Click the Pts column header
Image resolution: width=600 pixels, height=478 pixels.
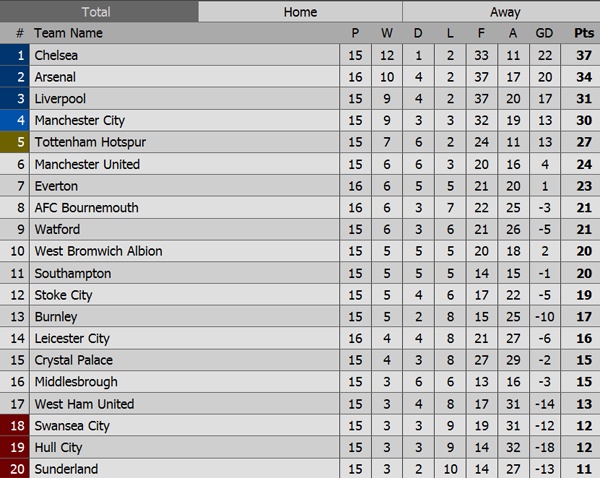(x=584, y=33)
